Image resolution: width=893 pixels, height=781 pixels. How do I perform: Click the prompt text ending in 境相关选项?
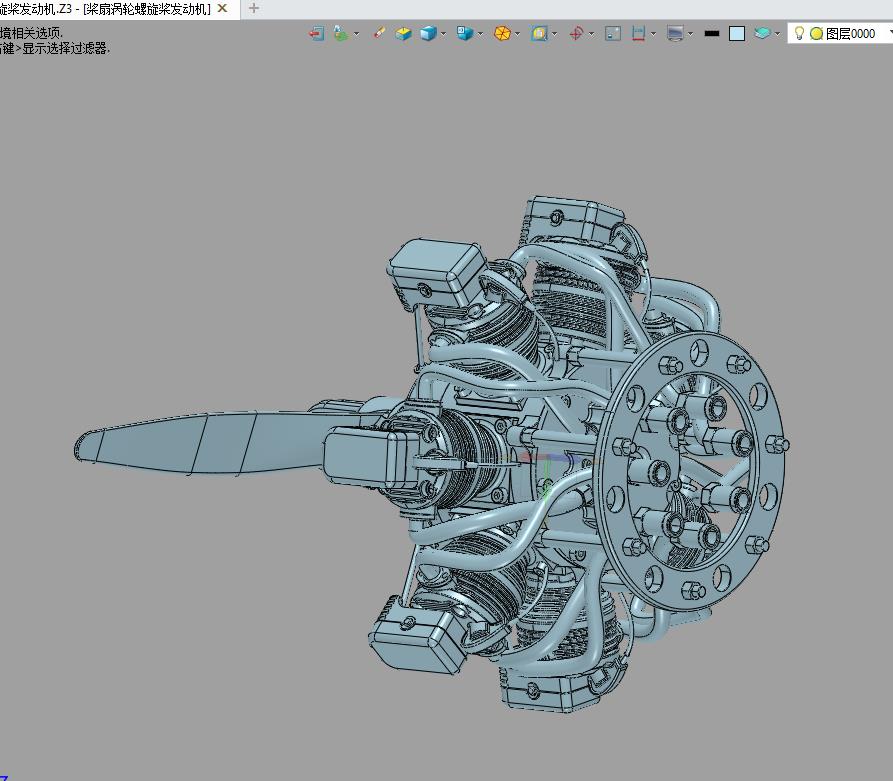click(31, 33)
